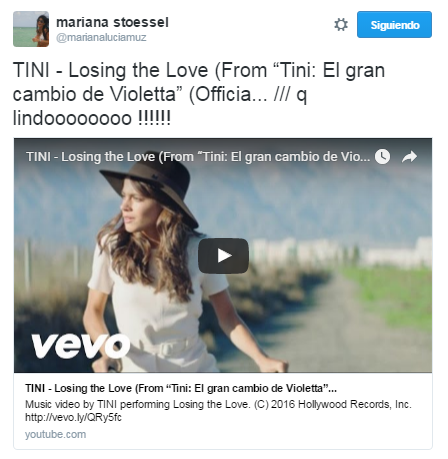The height and width of the screenshot is (459, 448).
Task: Open mariana stoessel profile picture
Action: click(31, 29)
